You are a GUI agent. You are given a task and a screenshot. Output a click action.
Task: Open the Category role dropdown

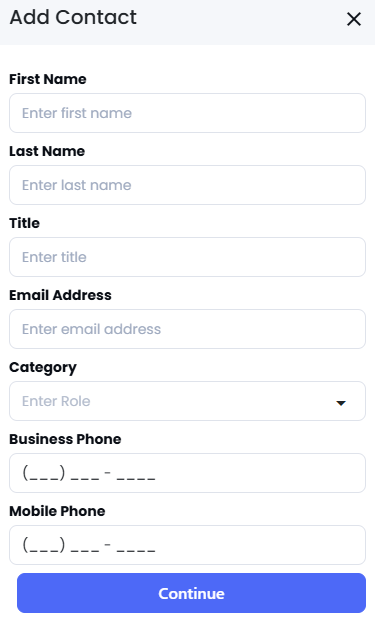188,401
